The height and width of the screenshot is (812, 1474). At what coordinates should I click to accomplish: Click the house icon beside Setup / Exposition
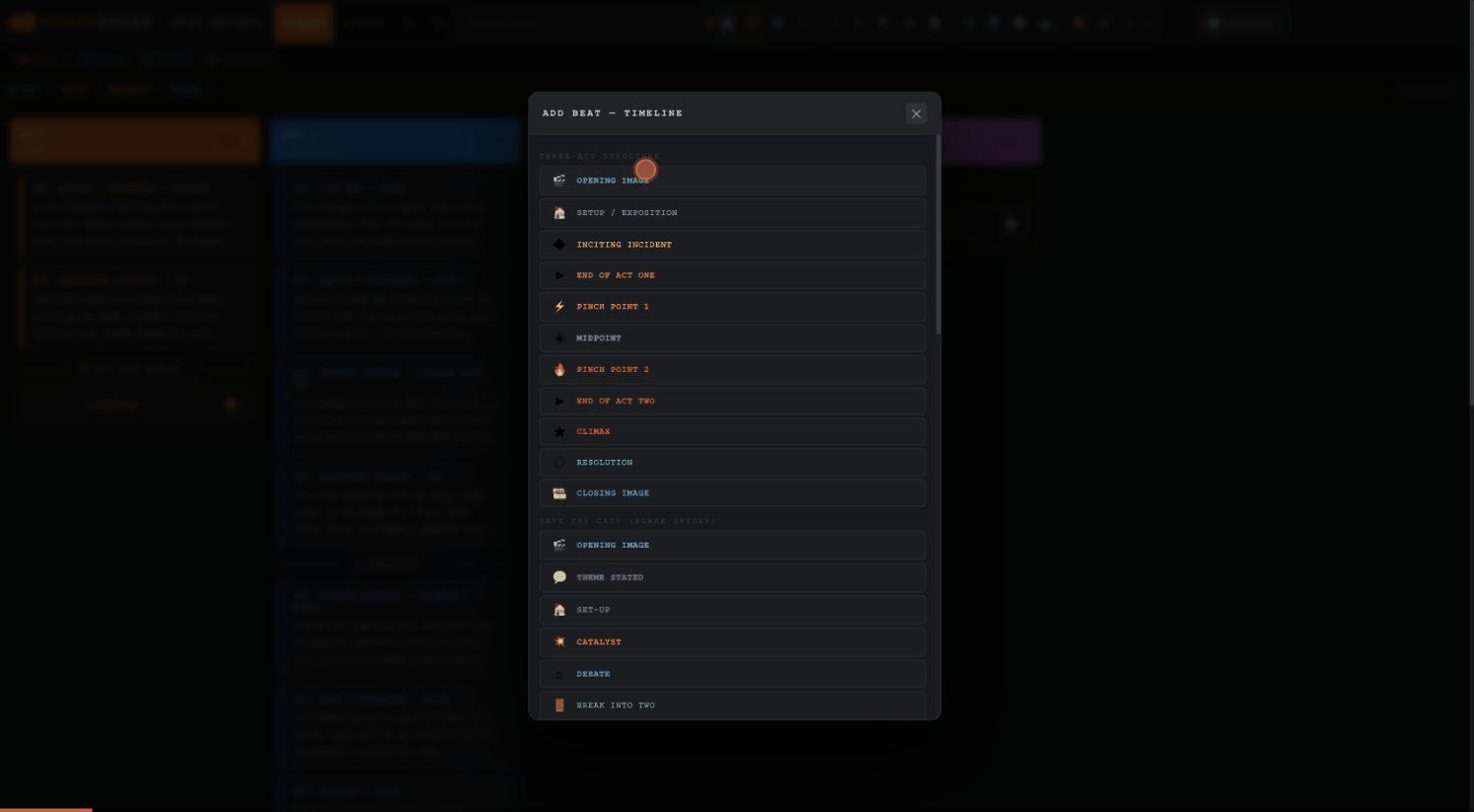click(559, 213)
